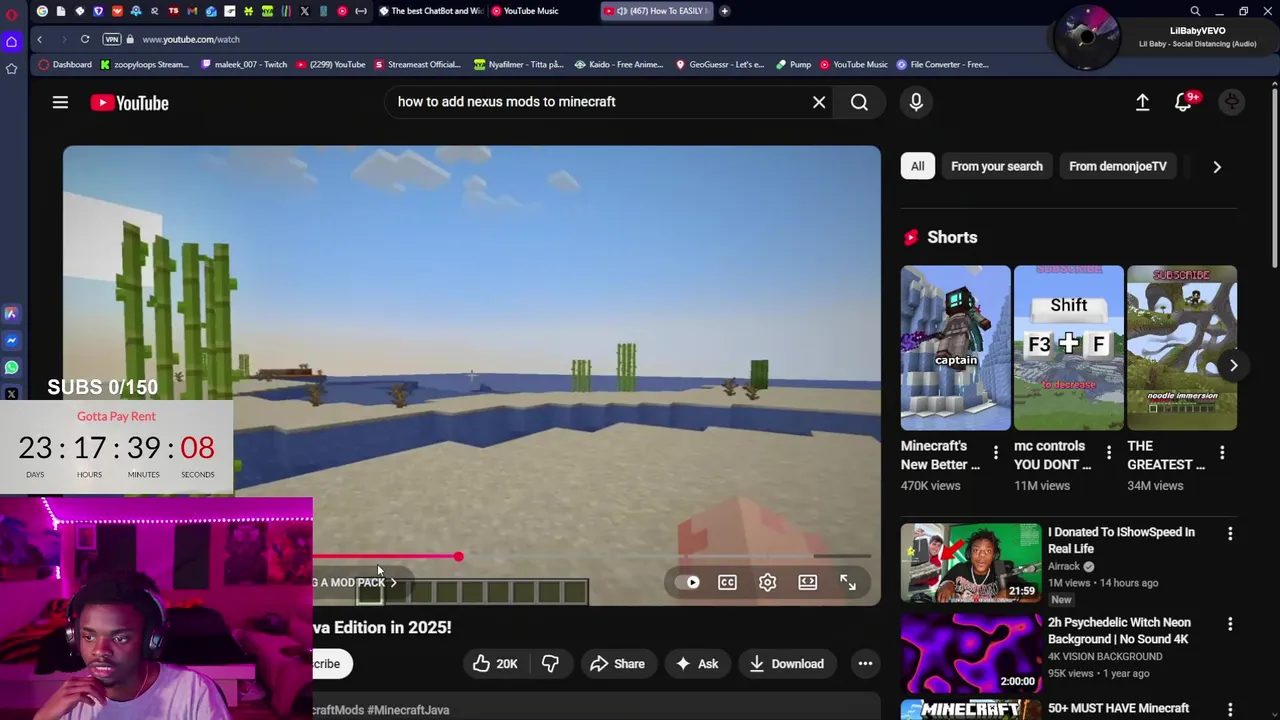Open player settings gear
This screenshot has height=720, width=1280.
tap(767, 582)
